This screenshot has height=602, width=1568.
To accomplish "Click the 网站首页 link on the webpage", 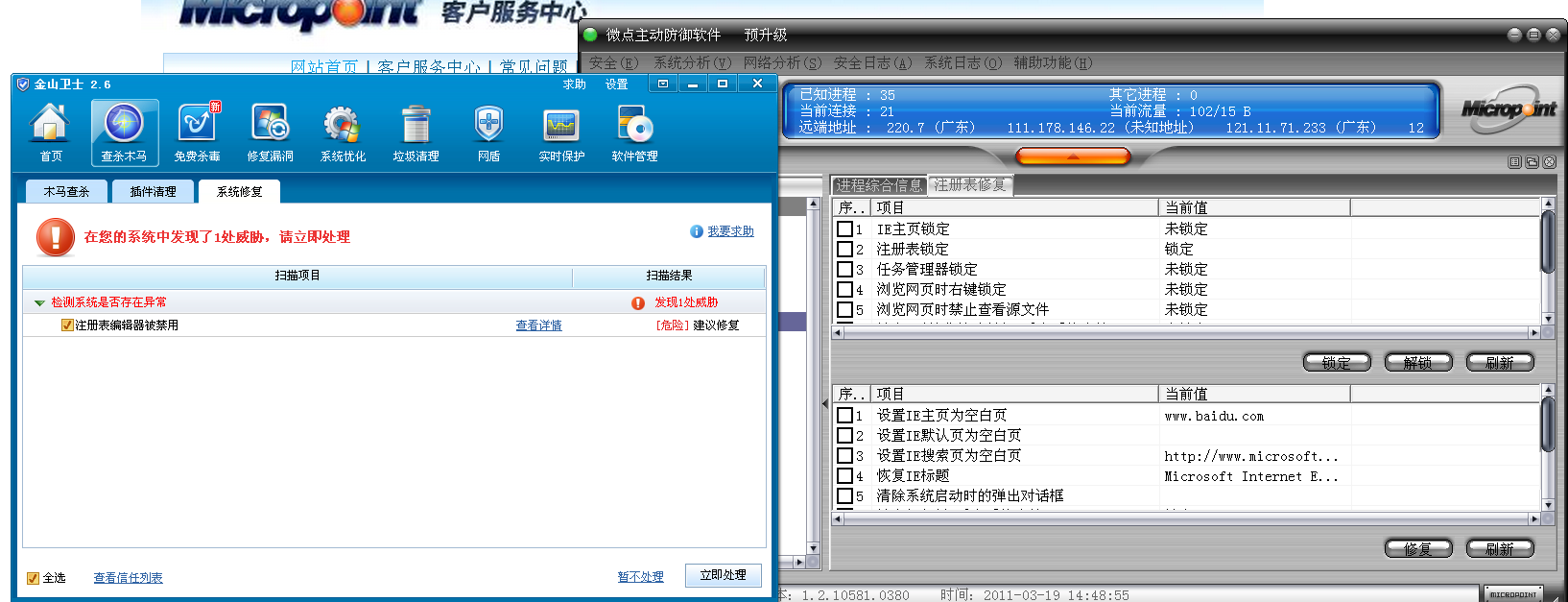I will tap(324, 67).
